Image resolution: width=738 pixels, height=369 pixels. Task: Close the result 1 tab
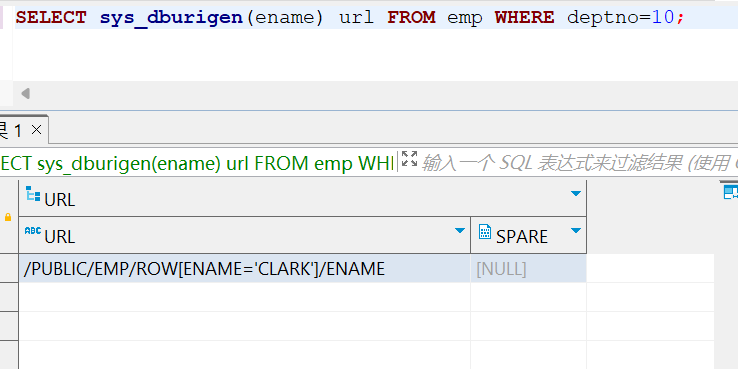36,130
